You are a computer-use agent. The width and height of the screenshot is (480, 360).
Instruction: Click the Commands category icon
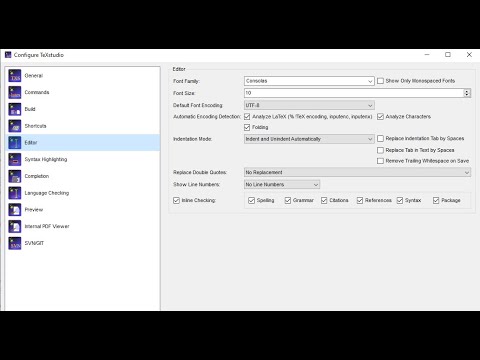point(15,92)
